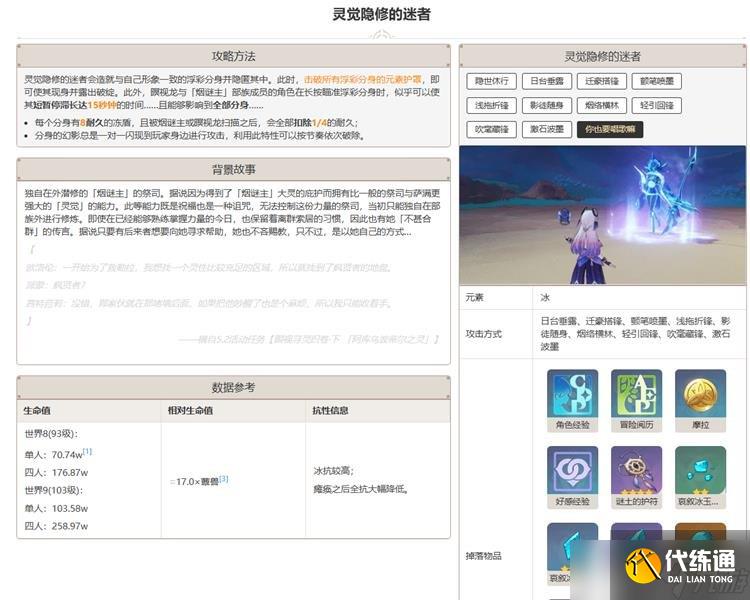Select the 浅拖折锋 skill tab
750x600 pixels.
[491, 105]
